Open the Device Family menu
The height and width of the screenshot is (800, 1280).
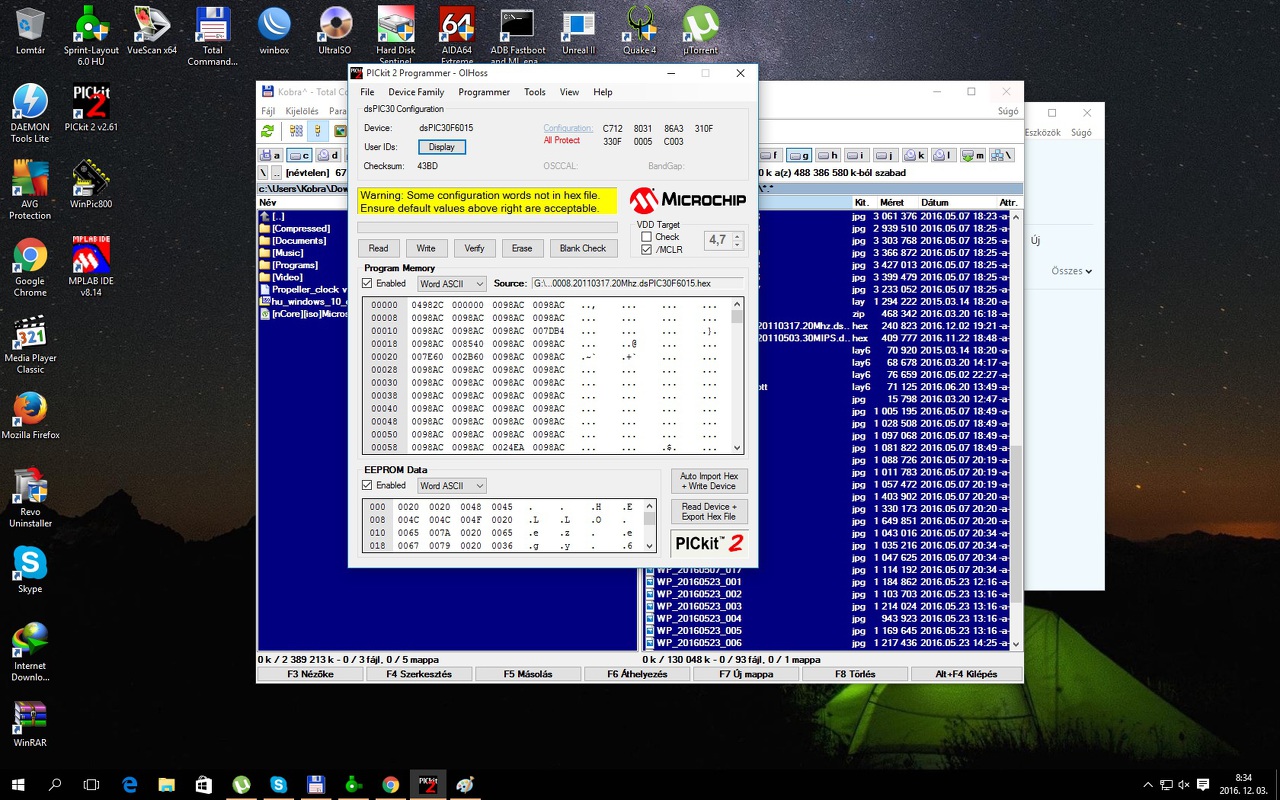click(x=416, y=92)
